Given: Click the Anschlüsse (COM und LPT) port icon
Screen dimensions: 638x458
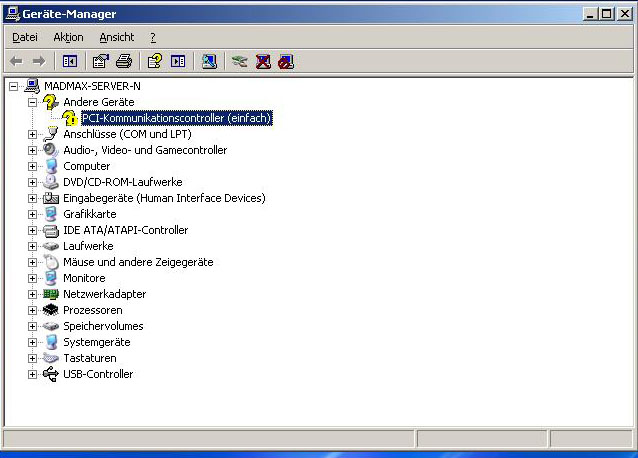Looking at the screenshot, I should click(x=51, y=134).
